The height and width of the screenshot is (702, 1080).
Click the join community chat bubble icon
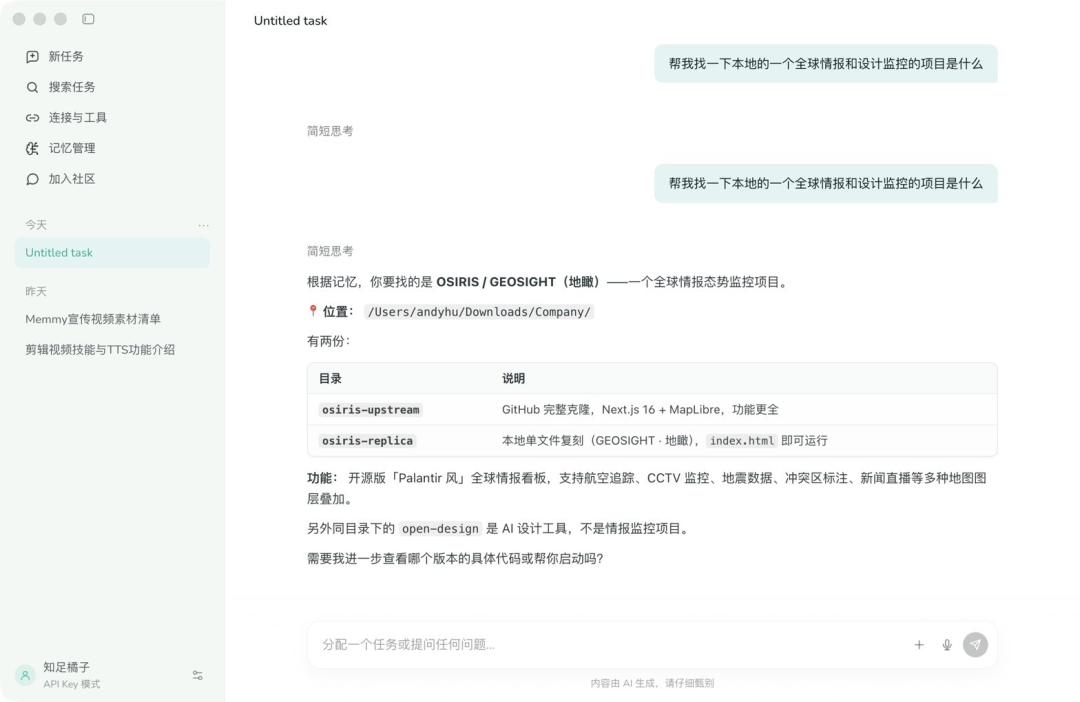pos(32,179)
